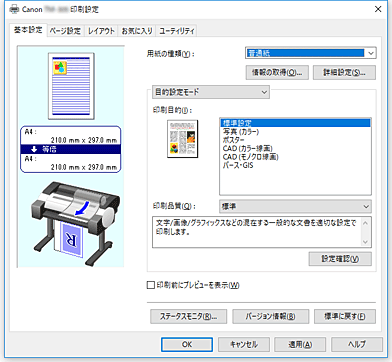The width and height of the screenshot is (392, 362).
Task: Open 詳細設定 for paper type
Action: click(344, 72)
